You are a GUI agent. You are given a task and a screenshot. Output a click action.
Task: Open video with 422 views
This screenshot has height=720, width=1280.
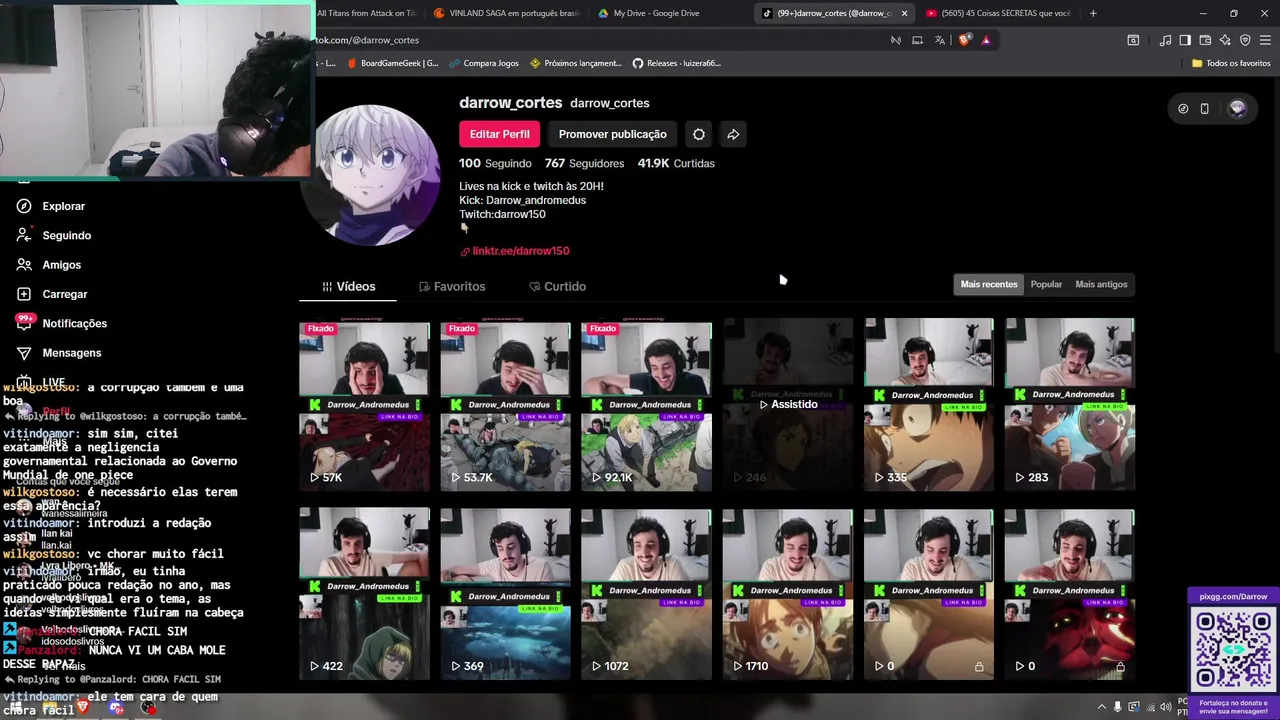364,594
